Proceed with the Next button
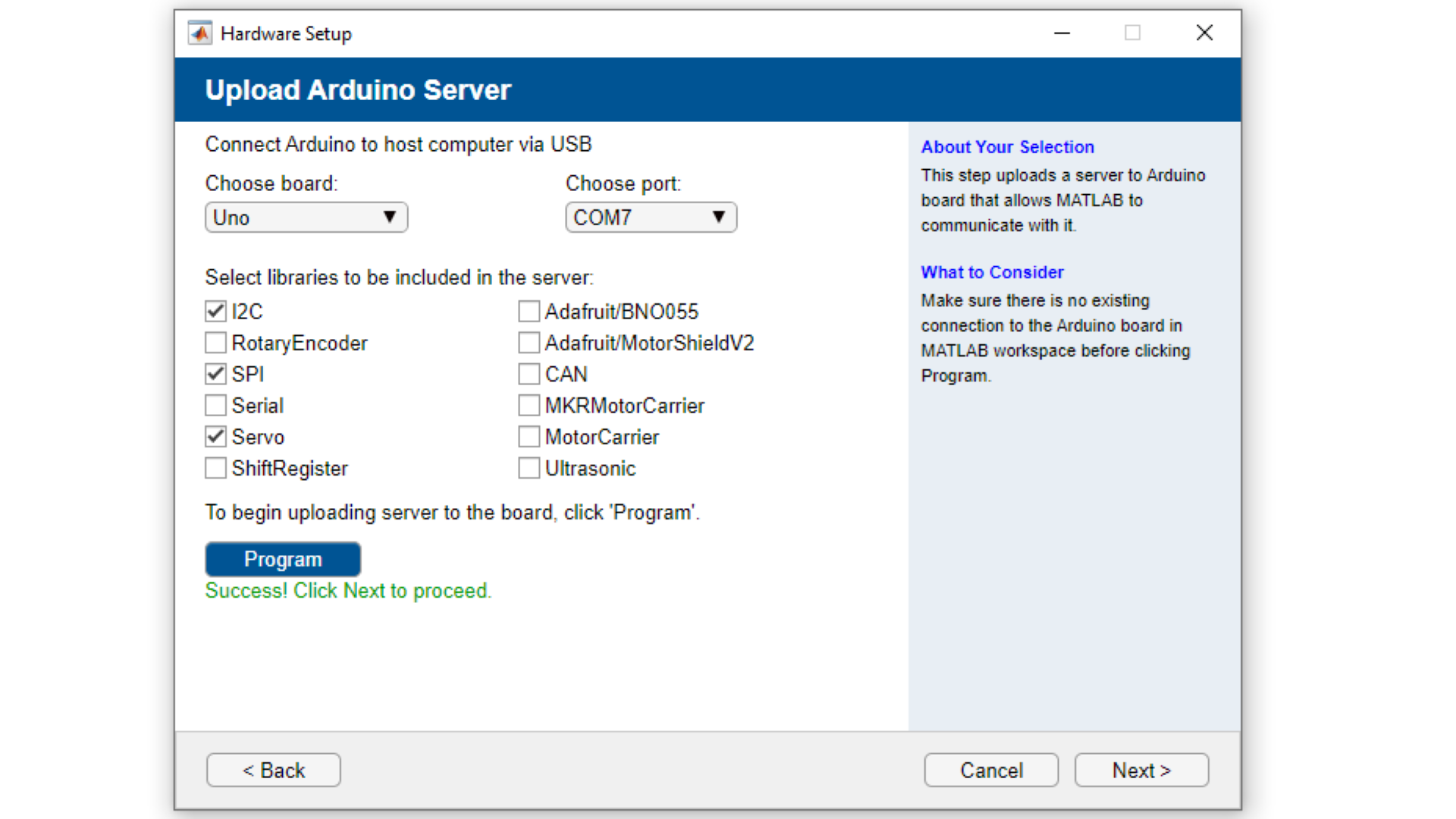The image size is (1456, 819). click(1141, 770)
